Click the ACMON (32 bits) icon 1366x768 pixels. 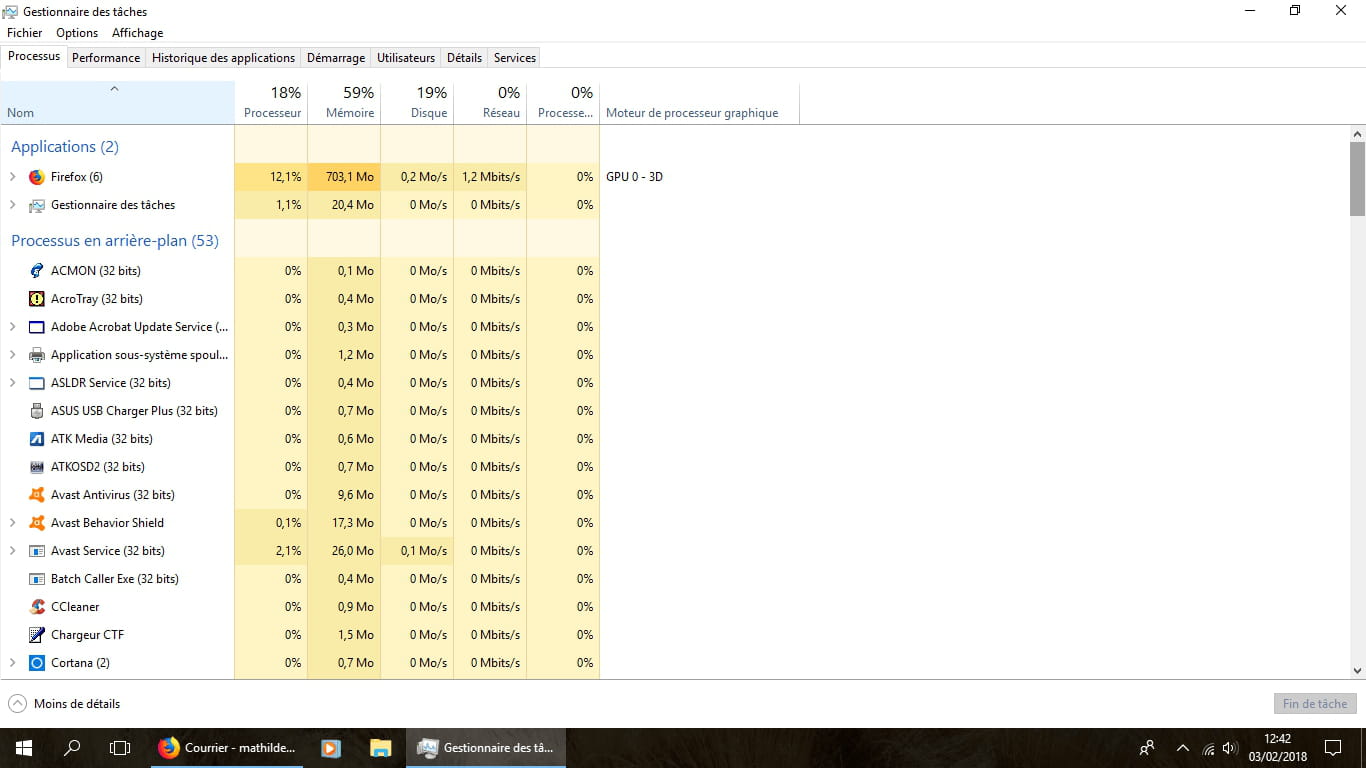point(37,271)
